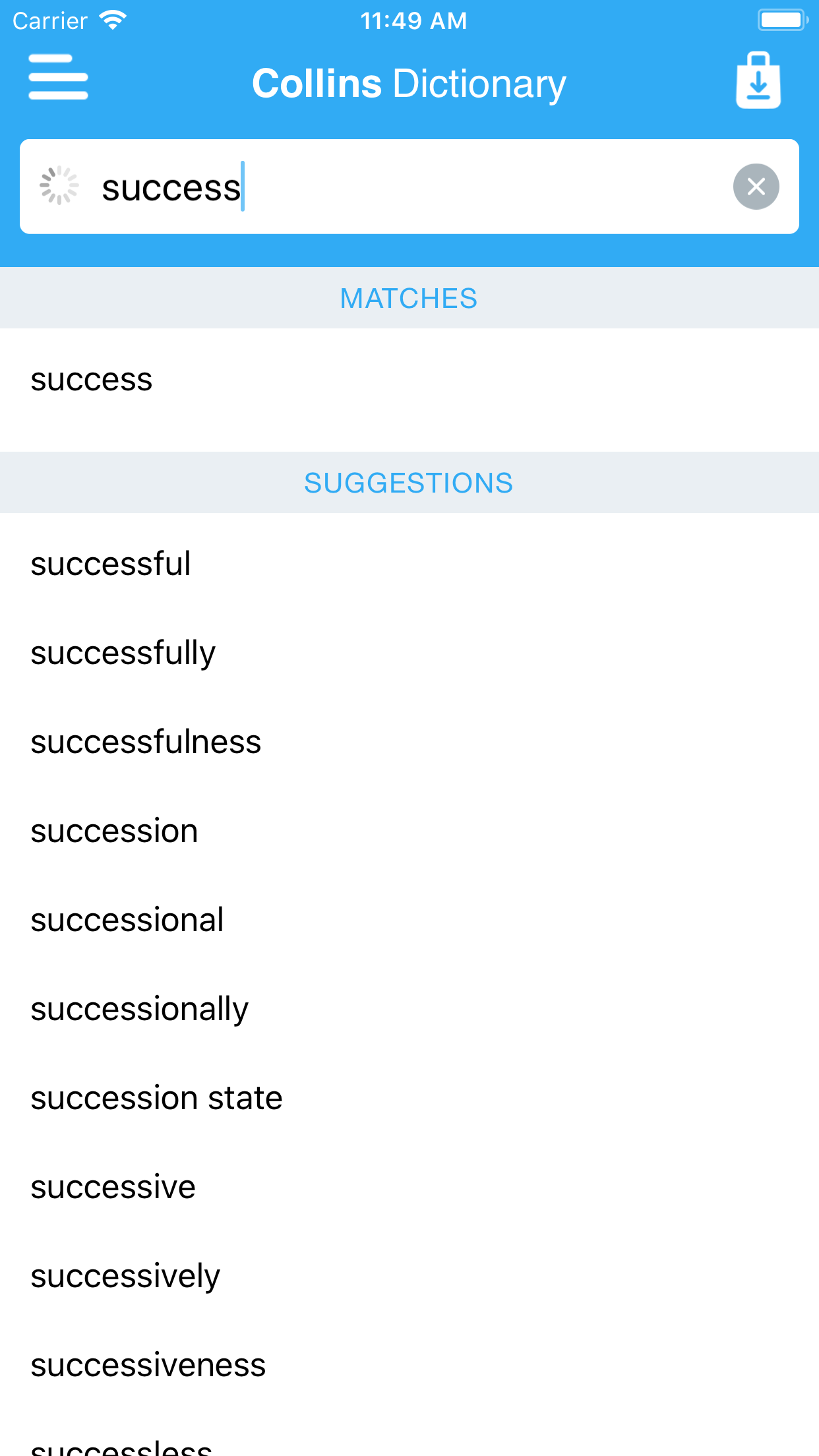This screenshot has width=819, height=1456.
Task: Open the 'succession state' entry
Action: pos(409,1098)
